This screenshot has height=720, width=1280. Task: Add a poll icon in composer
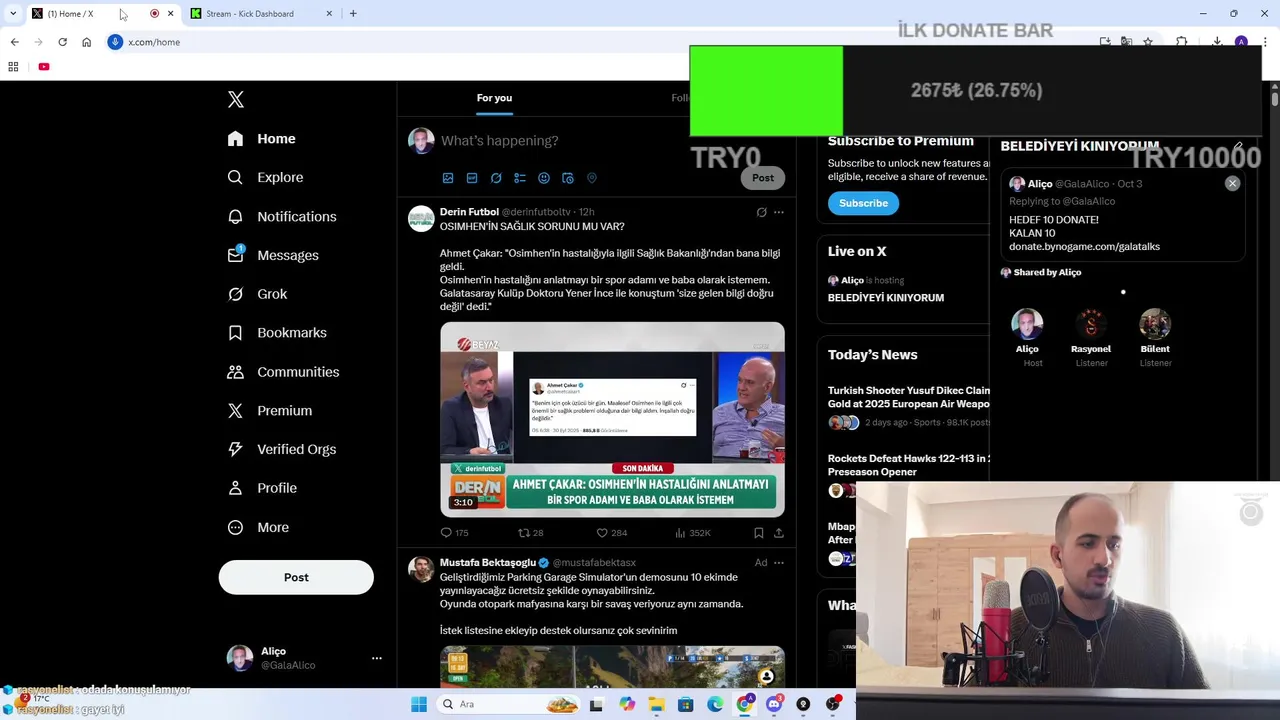520,178
